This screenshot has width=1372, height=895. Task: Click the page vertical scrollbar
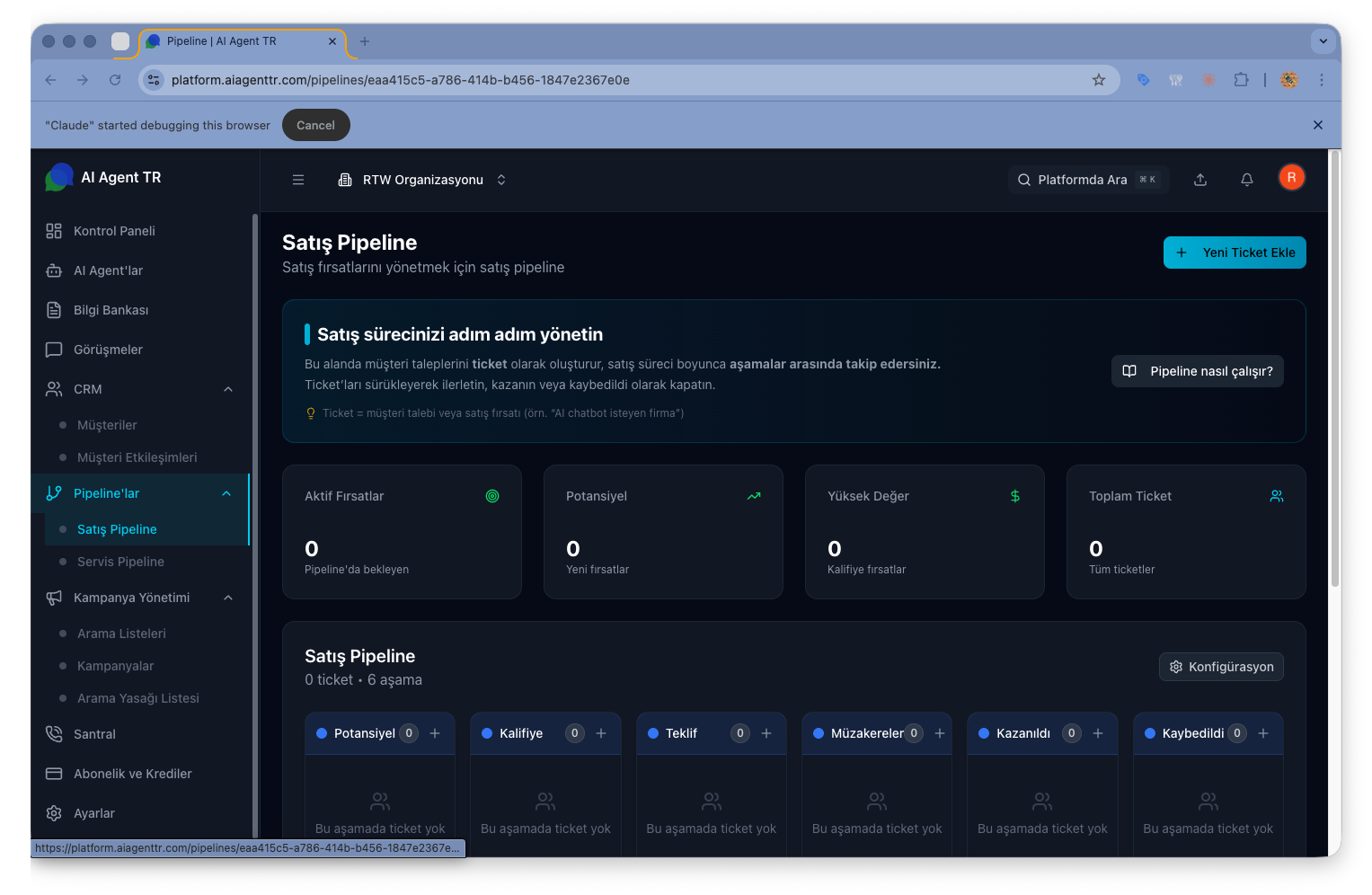(1335, 368)
